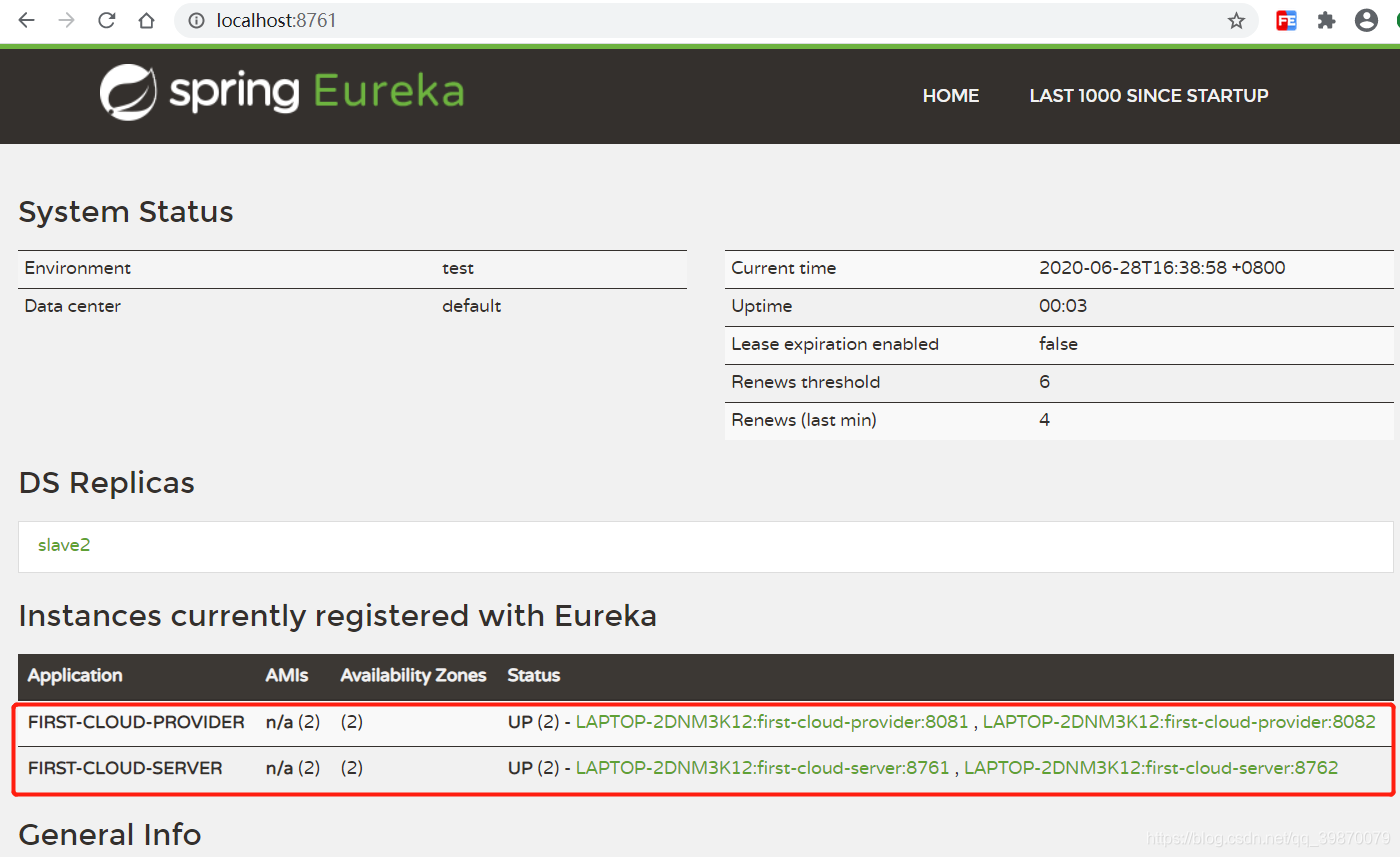Click the Uptime label cell
The image size is (1400, 857).
pyautogui.click(x=761, y=306)
